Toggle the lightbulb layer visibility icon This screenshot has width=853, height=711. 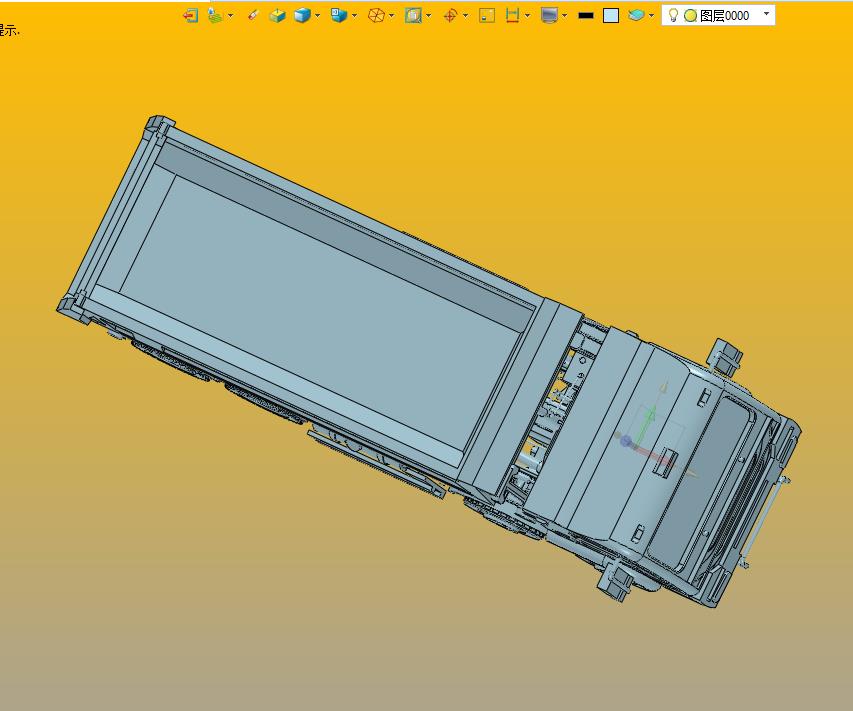click(673, 16)
